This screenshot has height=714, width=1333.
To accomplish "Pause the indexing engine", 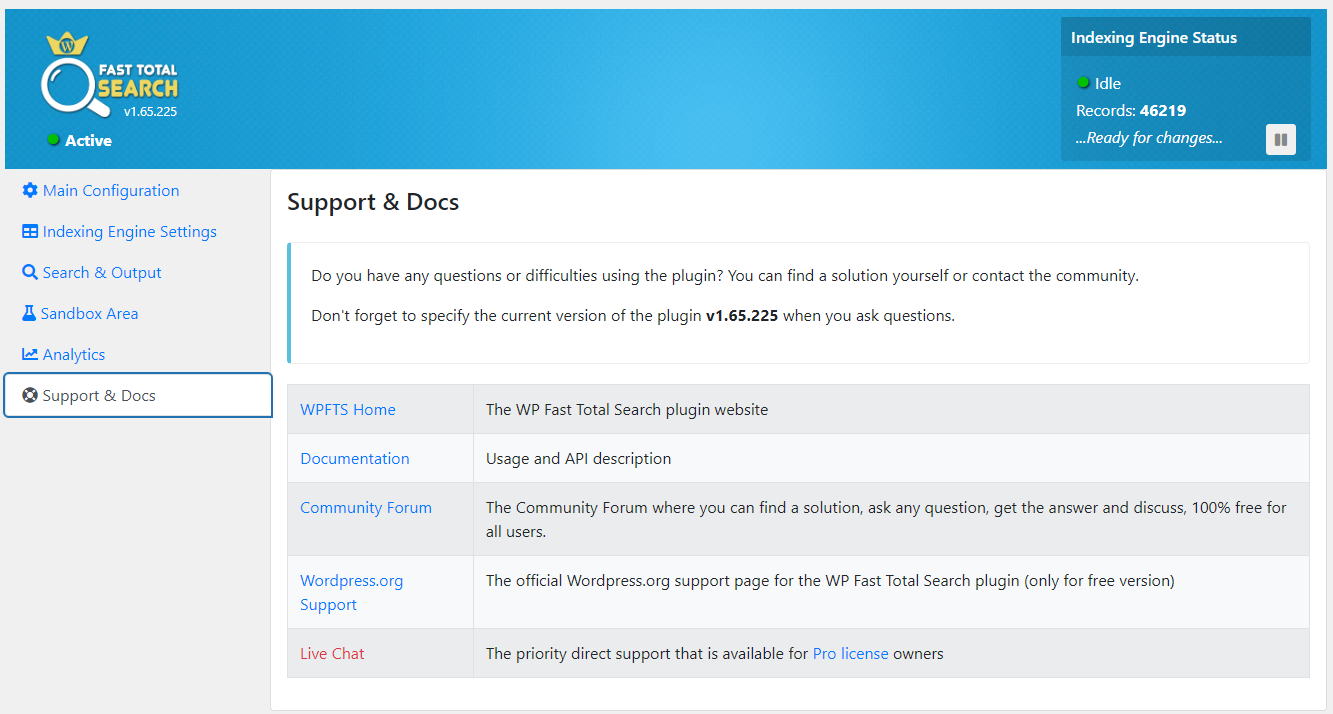I will pos(1281,140).
